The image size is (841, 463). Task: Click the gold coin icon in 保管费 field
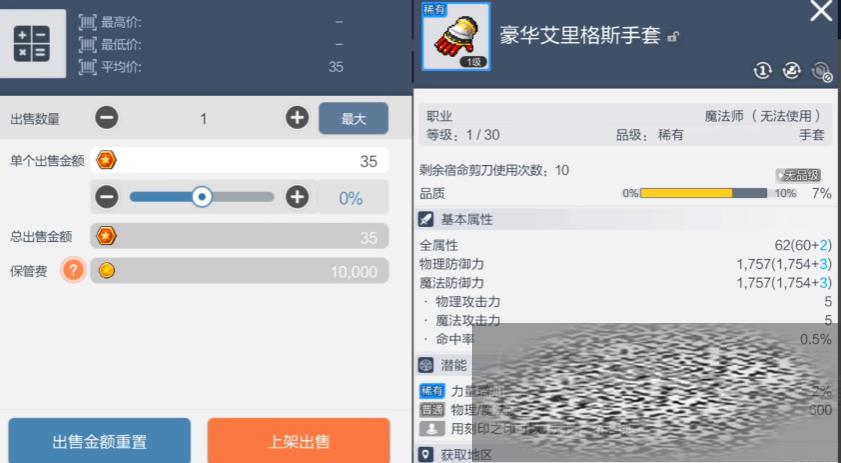click(107, 270)
